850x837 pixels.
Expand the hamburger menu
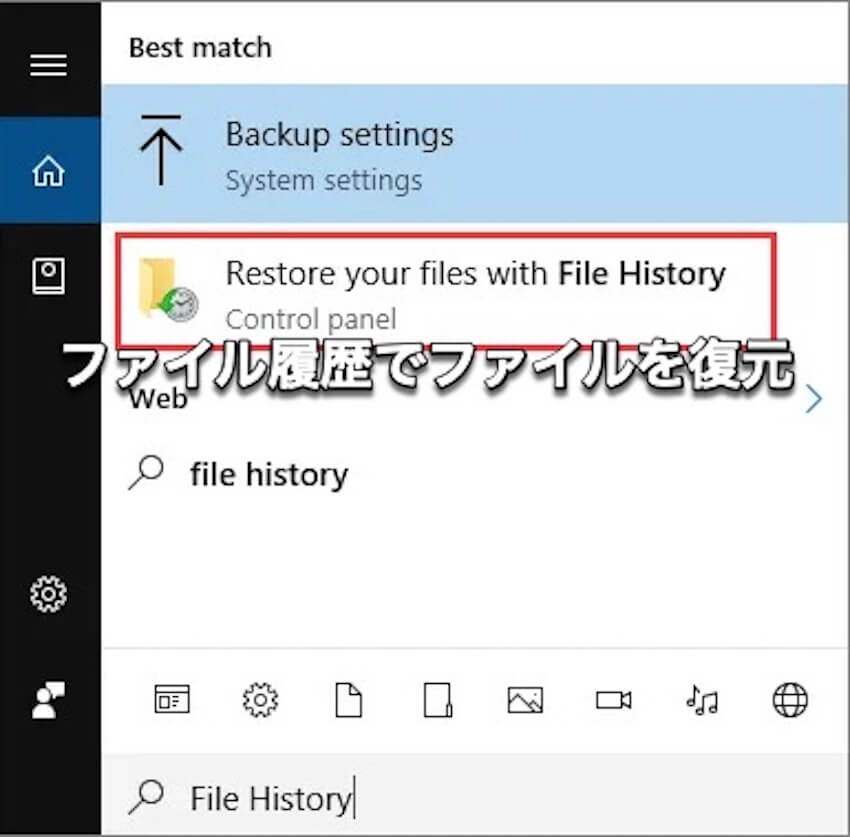click(49, 65)
